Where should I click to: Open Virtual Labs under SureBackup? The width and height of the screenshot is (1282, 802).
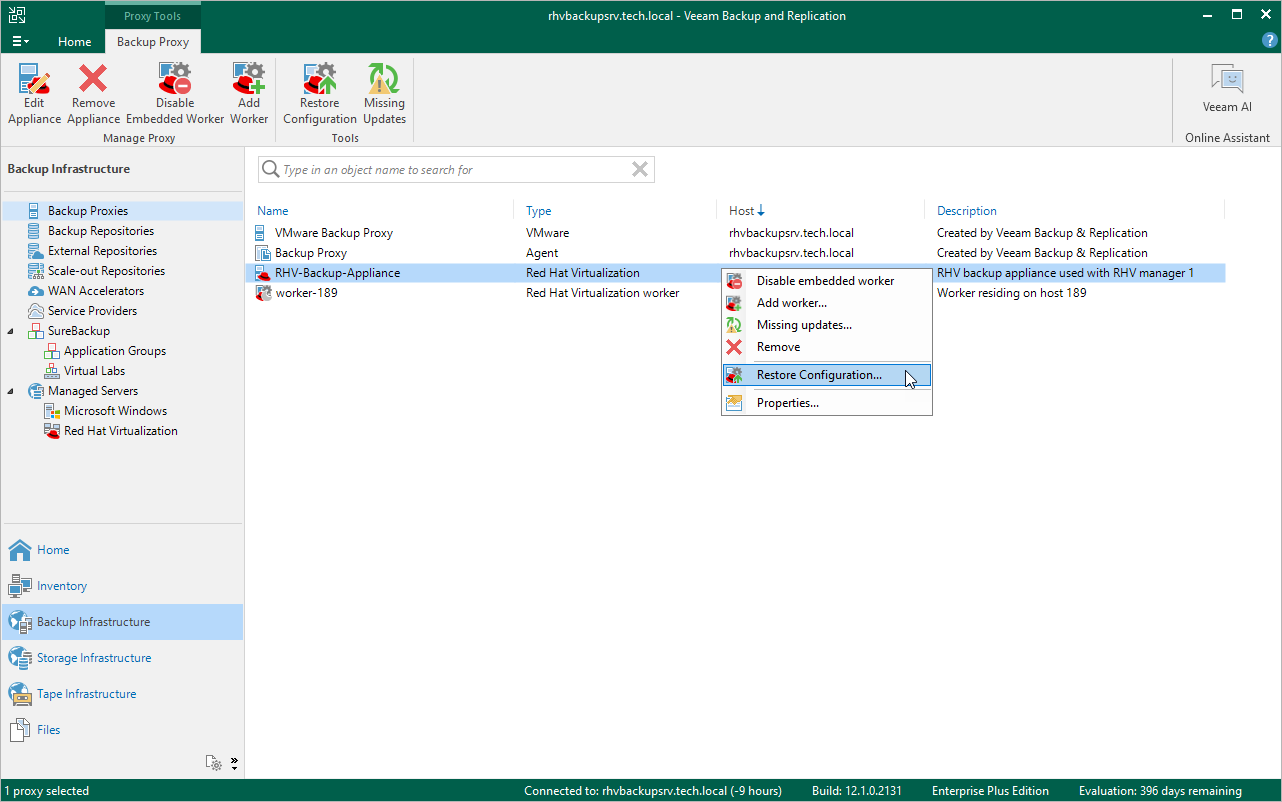tap(94, 371)
